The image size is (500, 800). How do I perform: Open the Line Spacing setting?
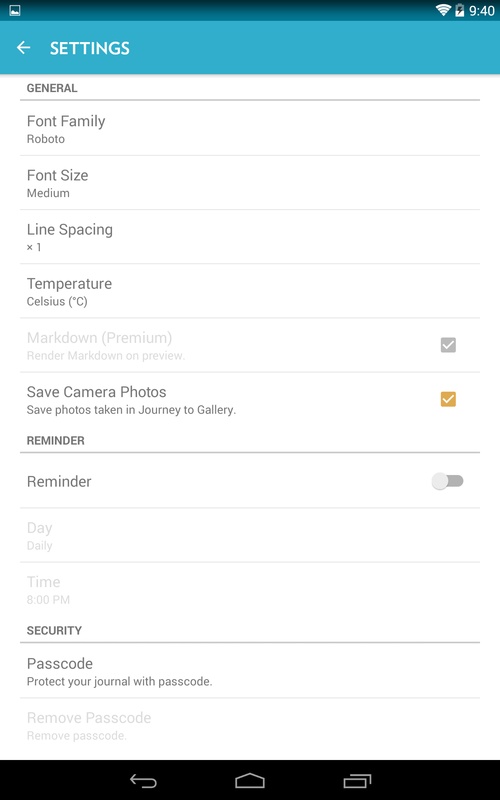tap(250, 237)
